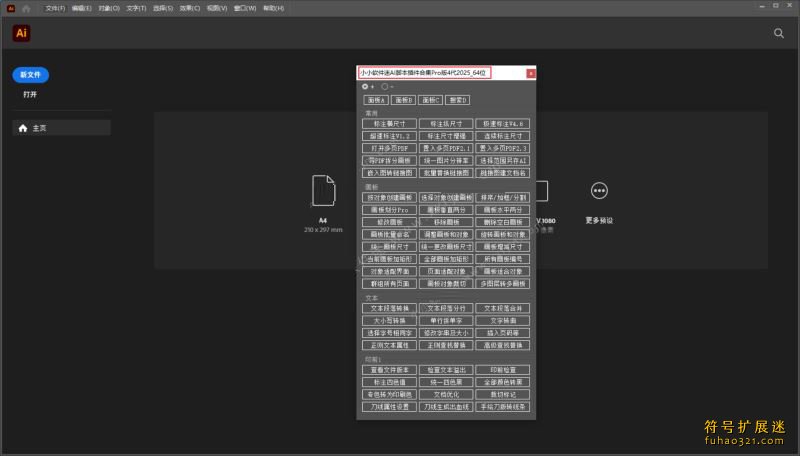Viewport: 800px width, 456px height.
Task: Switch to 面板B tab
Action: (x=403, y=100)
